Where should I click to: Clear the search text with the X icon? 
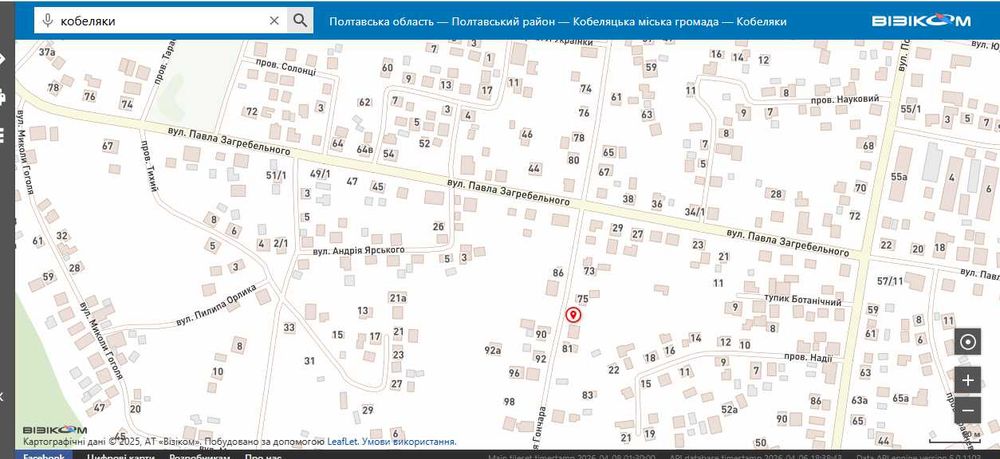click(274, 21)
